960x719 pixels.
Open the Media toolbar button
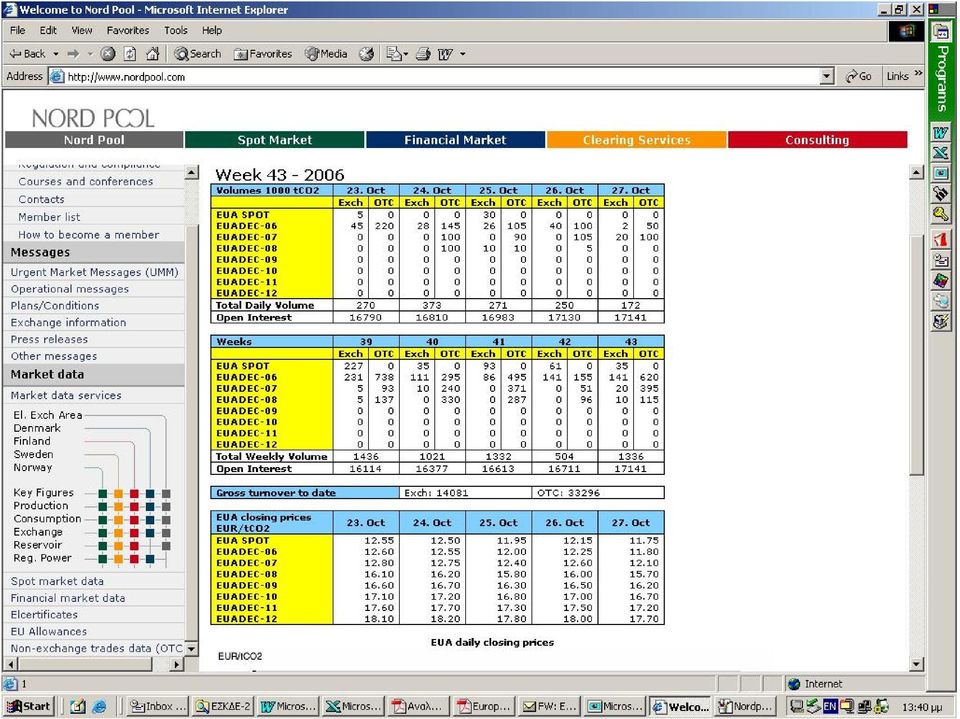[x=326, y=54]
